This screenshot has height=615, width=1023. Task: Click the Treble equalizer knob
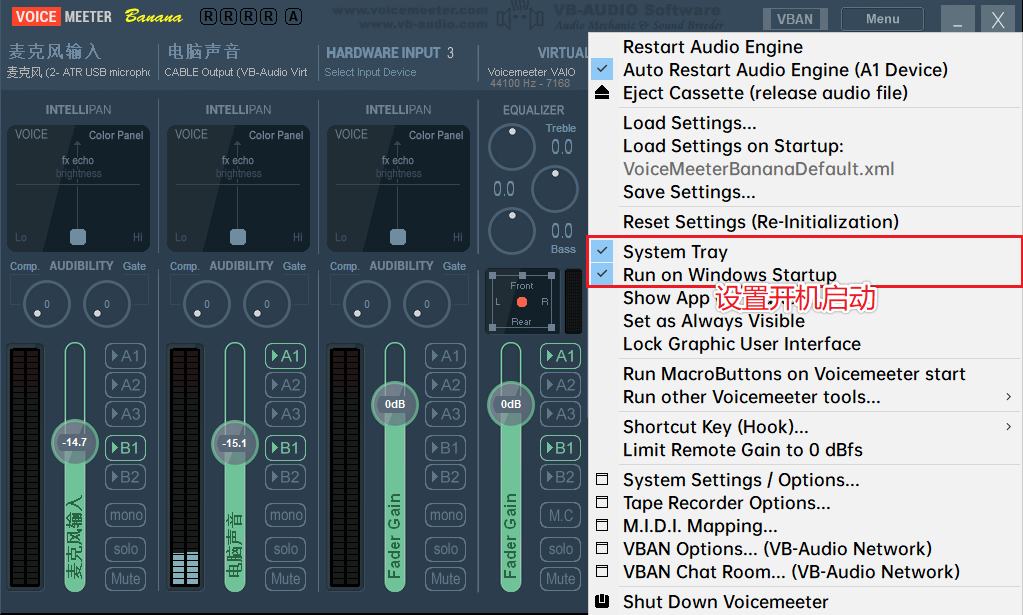512,146
